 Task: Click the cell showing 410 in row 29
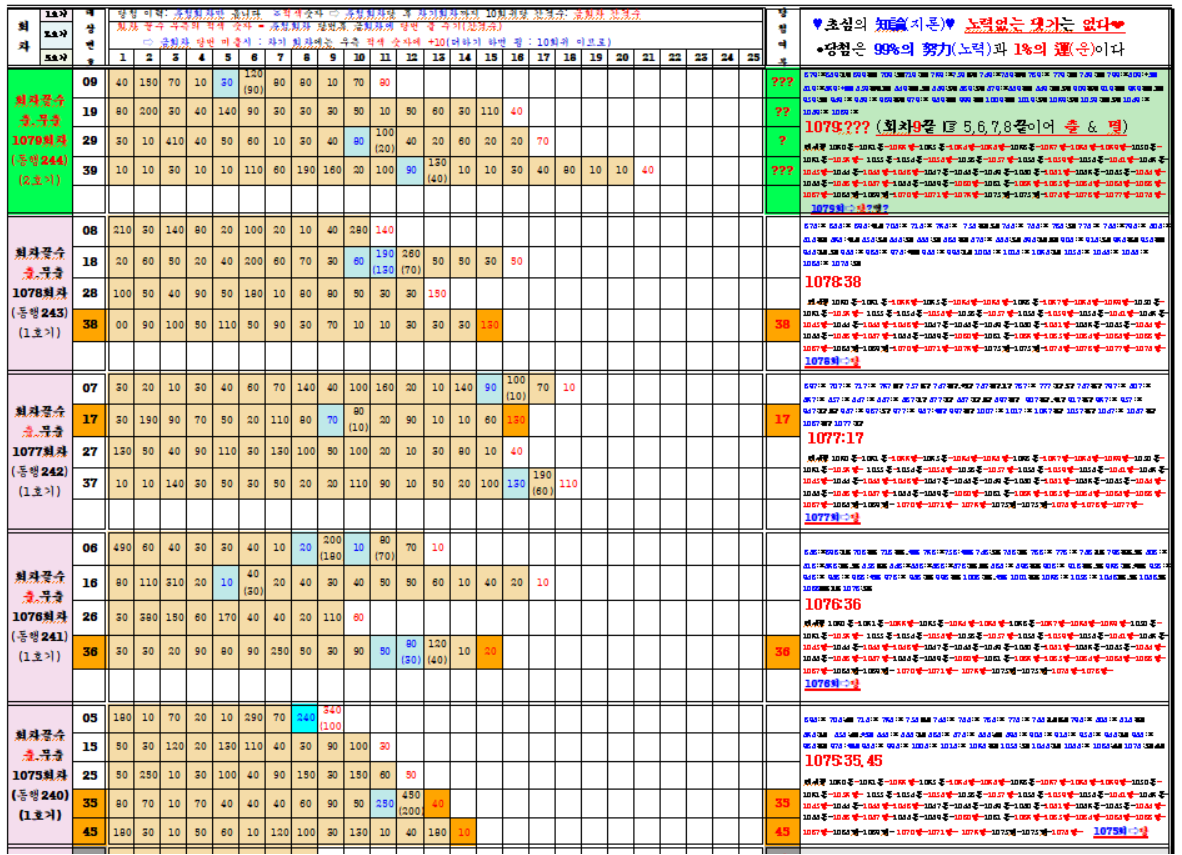175,141
